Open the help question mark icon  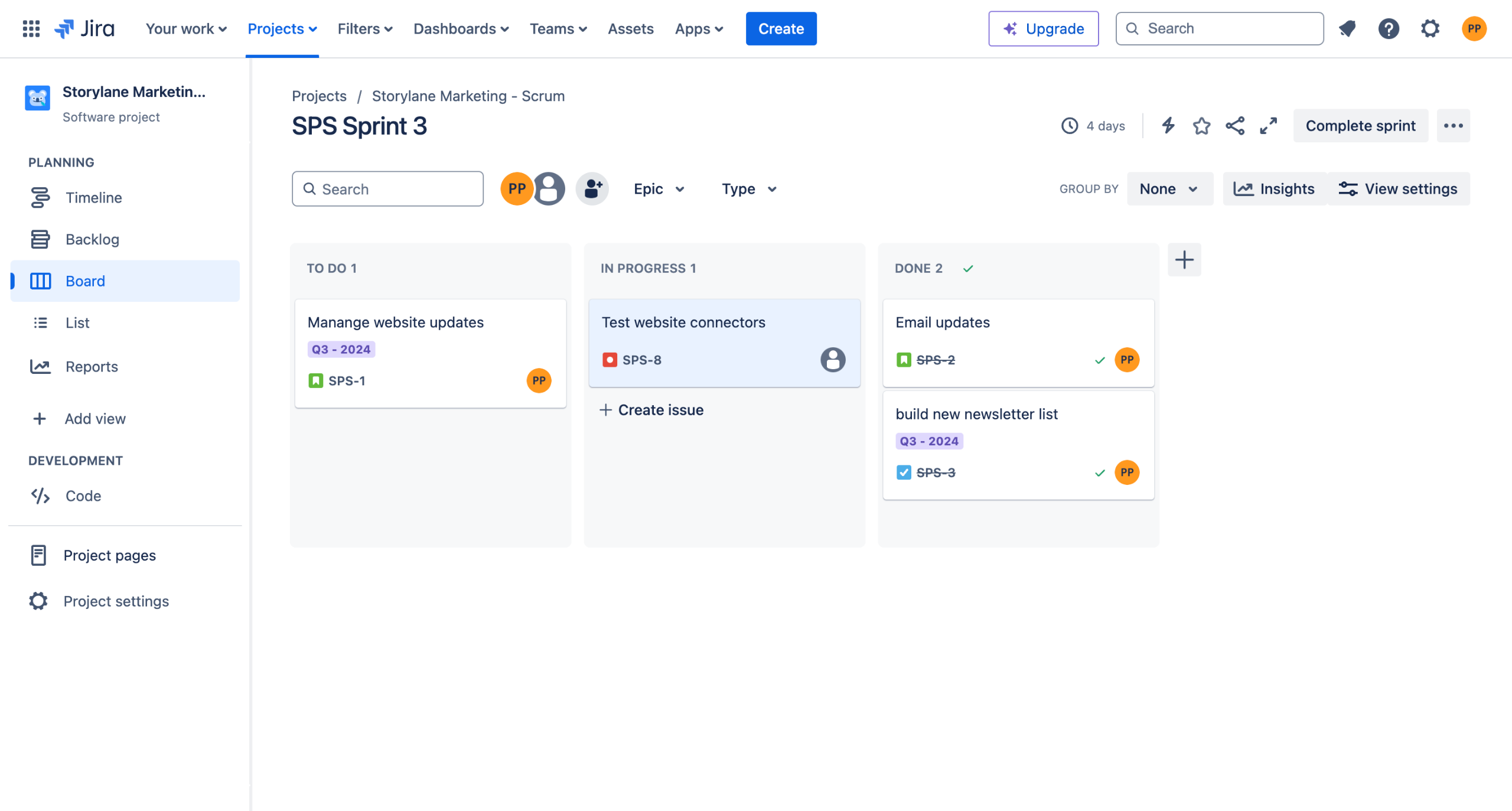pyautogui.click(x=1389, y=28)
